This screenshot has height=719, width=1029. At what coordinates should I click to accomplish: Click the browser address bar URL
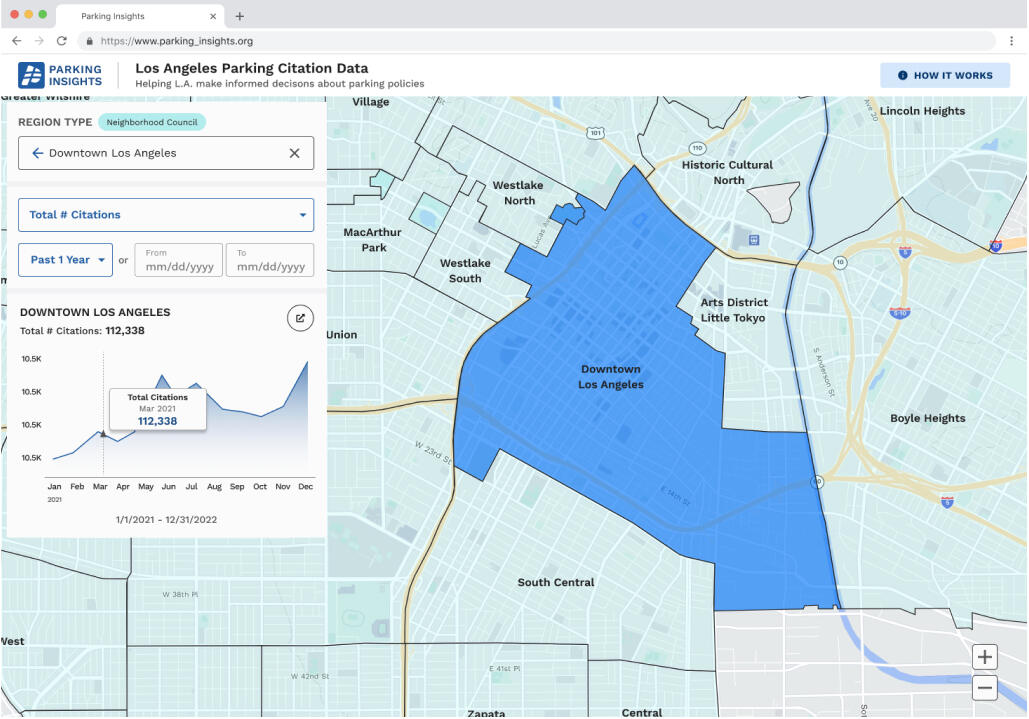click(x=176, y=41)
